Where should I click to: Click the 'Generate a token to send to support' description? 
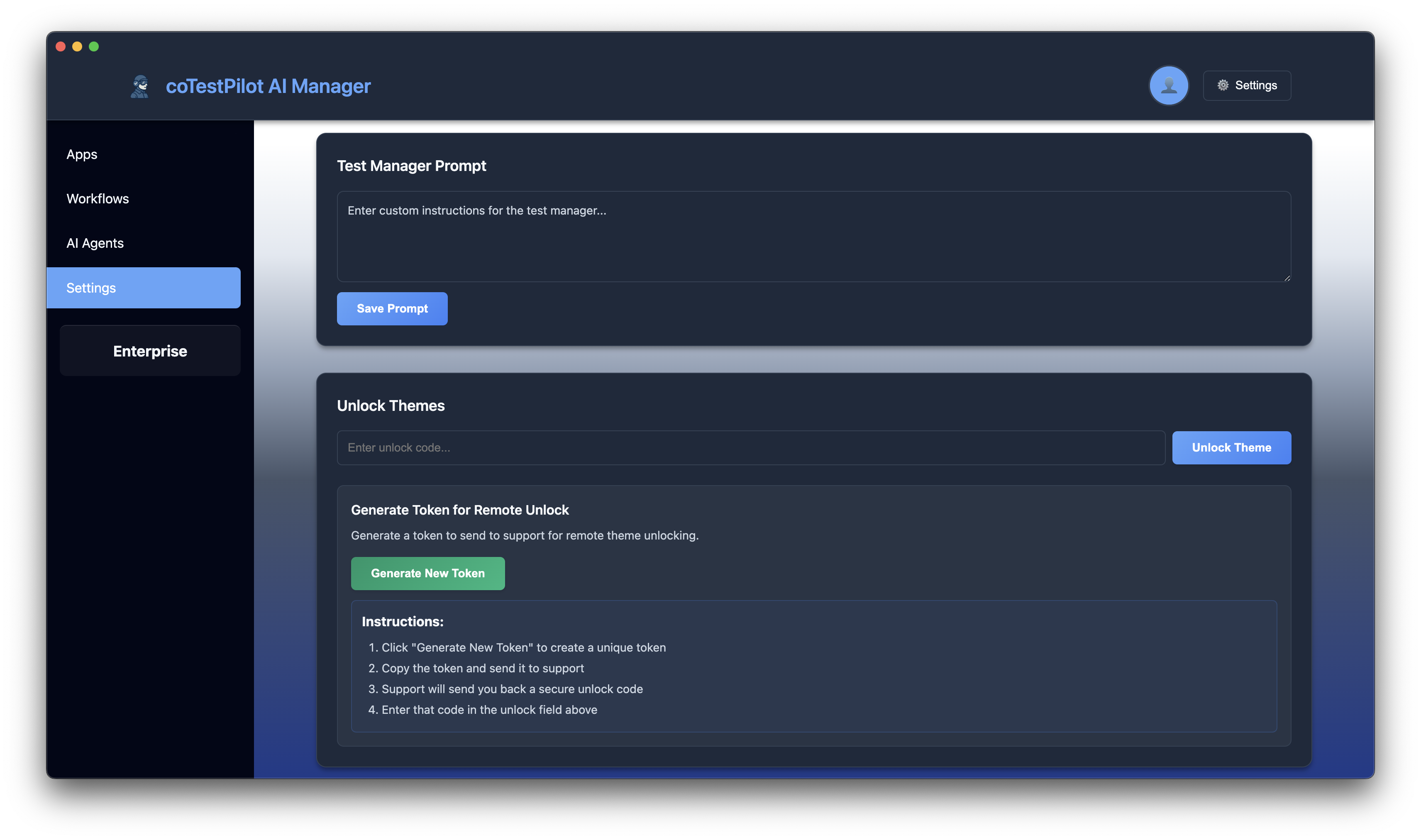[525, 535]
